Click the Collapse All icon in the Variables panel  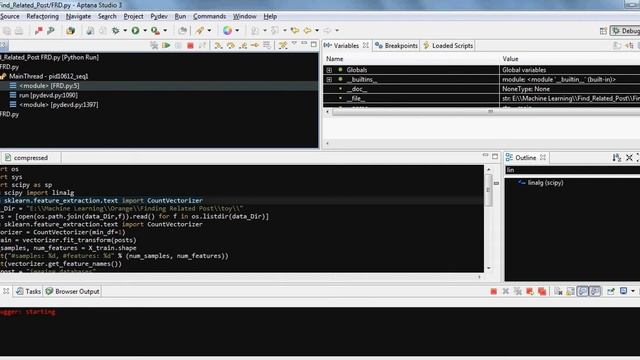[x=629, y=45]
